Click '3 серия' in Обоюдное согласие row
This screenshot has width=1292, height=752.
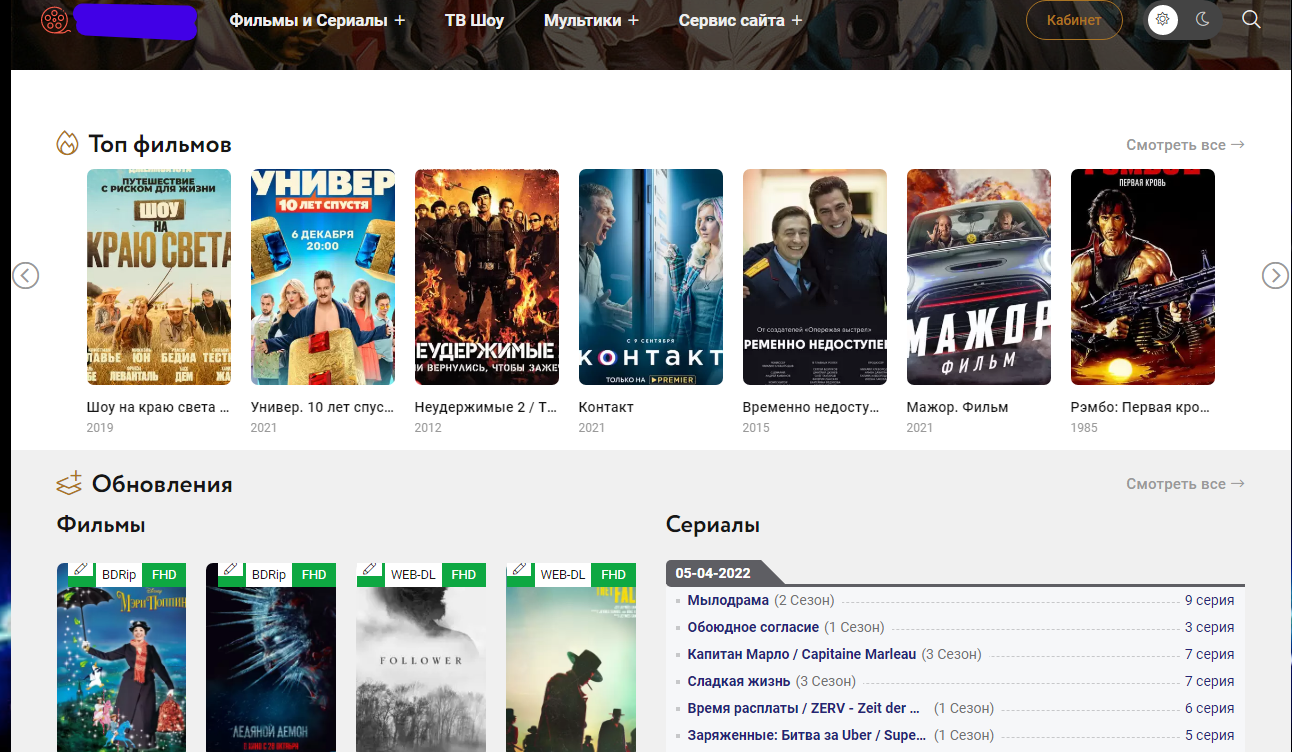(x=1209, y=627)
